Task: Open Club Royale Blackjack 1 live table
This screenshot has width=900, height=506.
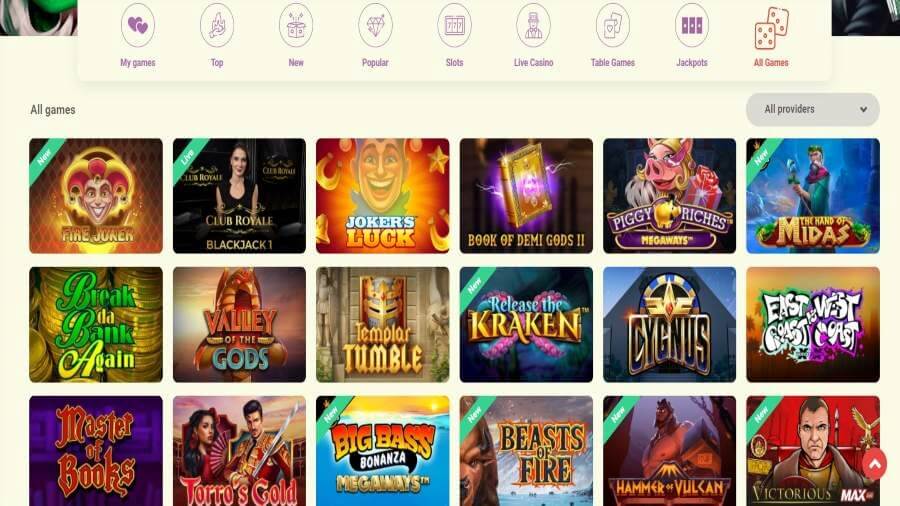Action: pos(239,196)
